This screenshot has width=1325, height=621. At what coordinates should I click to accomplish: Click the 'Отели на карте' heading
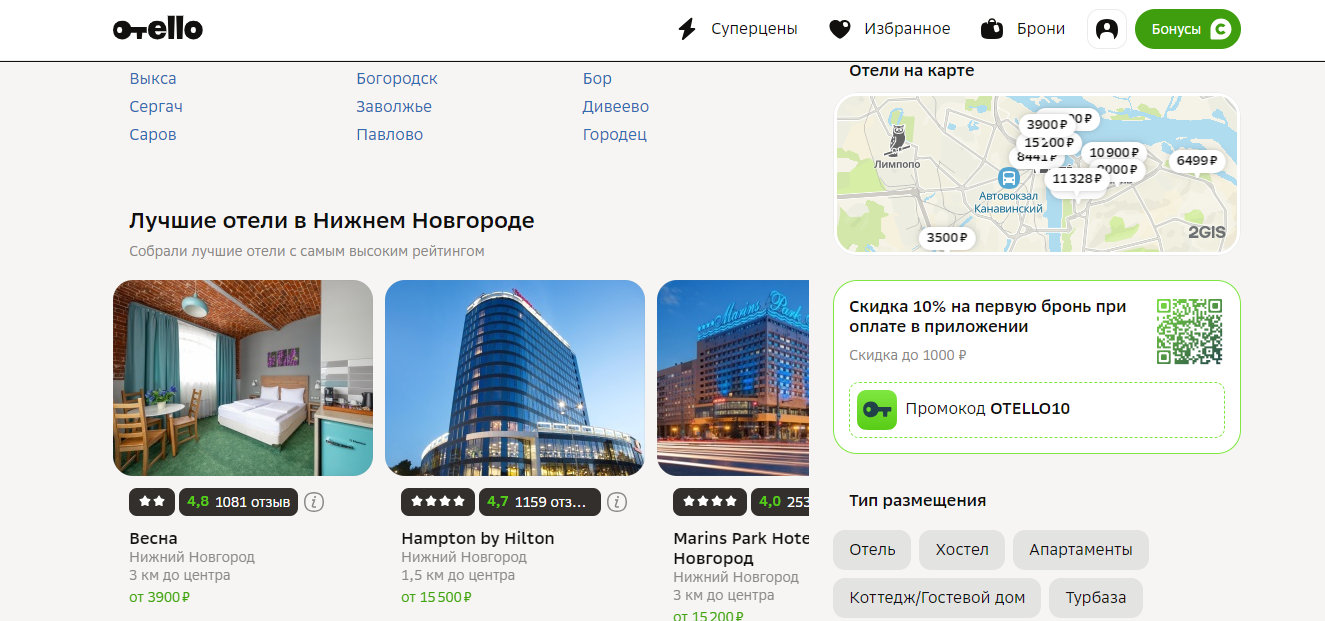click(912, 71)
